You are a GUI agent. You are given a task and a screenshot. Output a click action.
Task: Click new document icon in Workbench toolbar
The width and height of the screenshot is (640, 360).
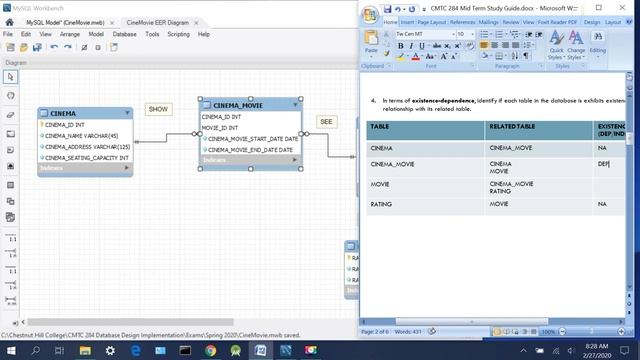click(114, 47)
